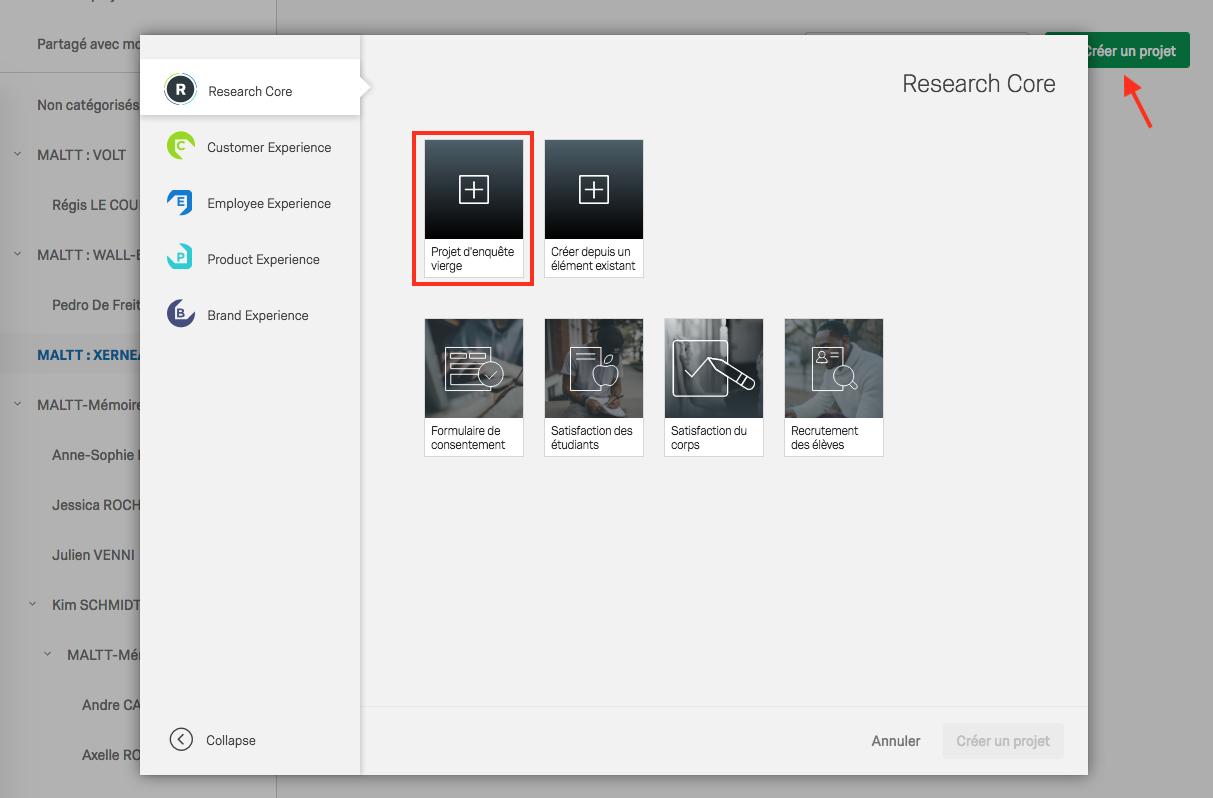Collapse the MALTT : VOLT folder

coord(17,154)
